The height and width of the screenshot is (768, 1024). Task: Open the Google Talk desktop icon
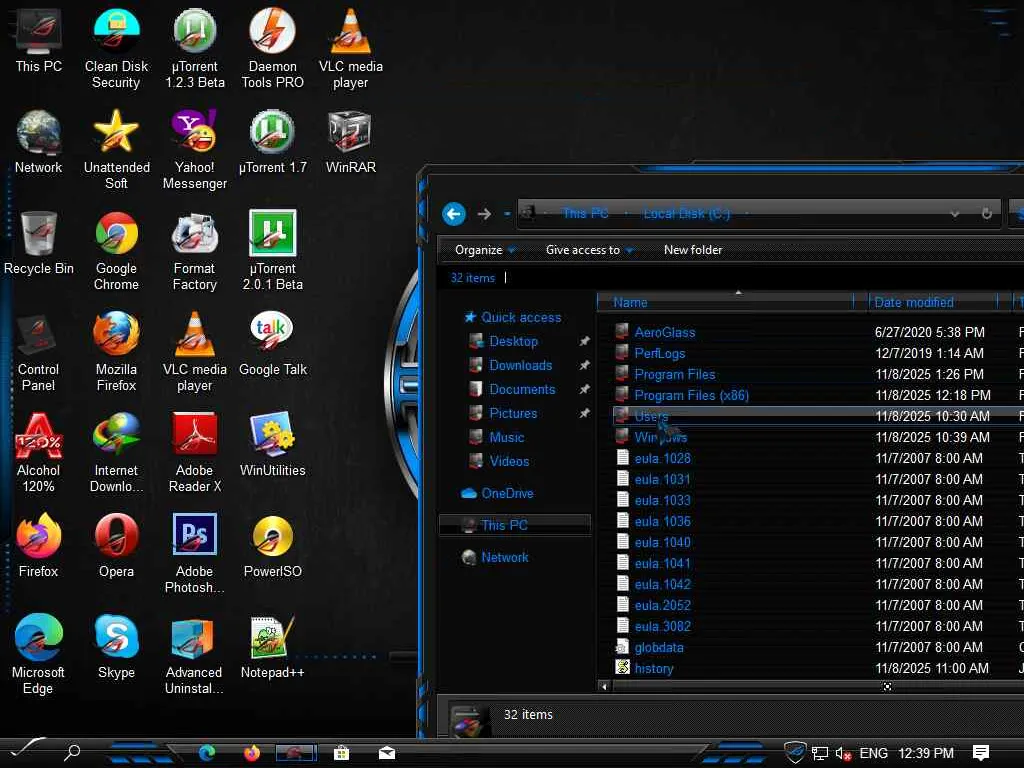coord(272,345)
